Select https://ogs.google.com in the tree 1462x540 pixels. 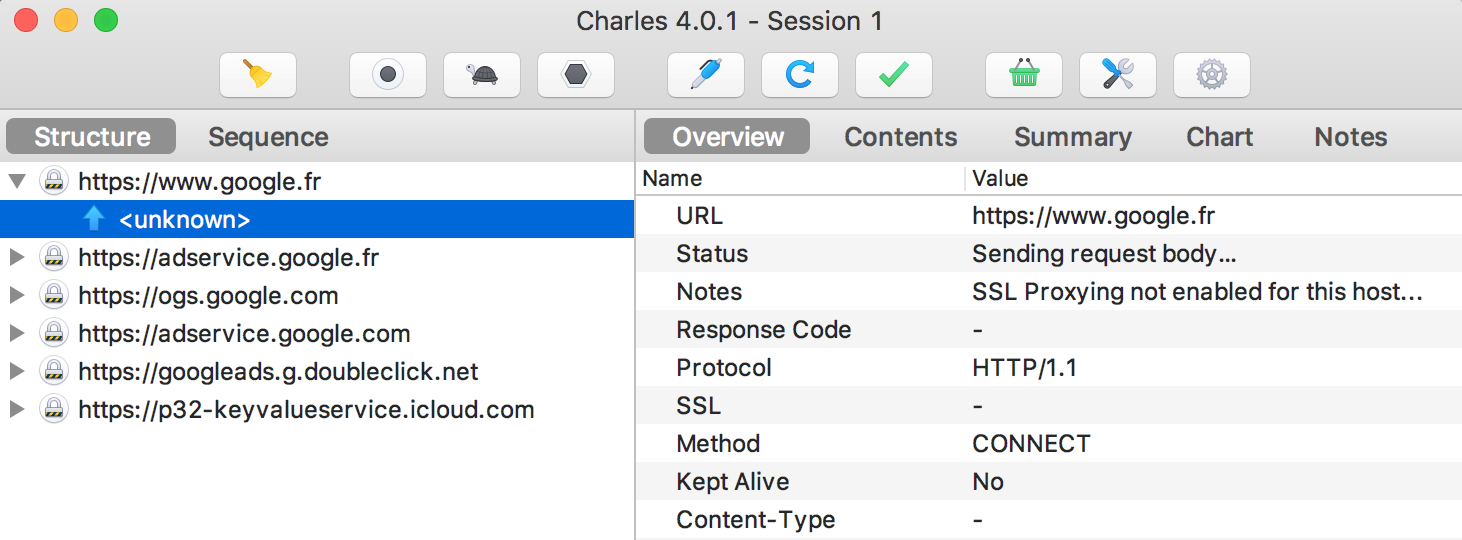208,296
